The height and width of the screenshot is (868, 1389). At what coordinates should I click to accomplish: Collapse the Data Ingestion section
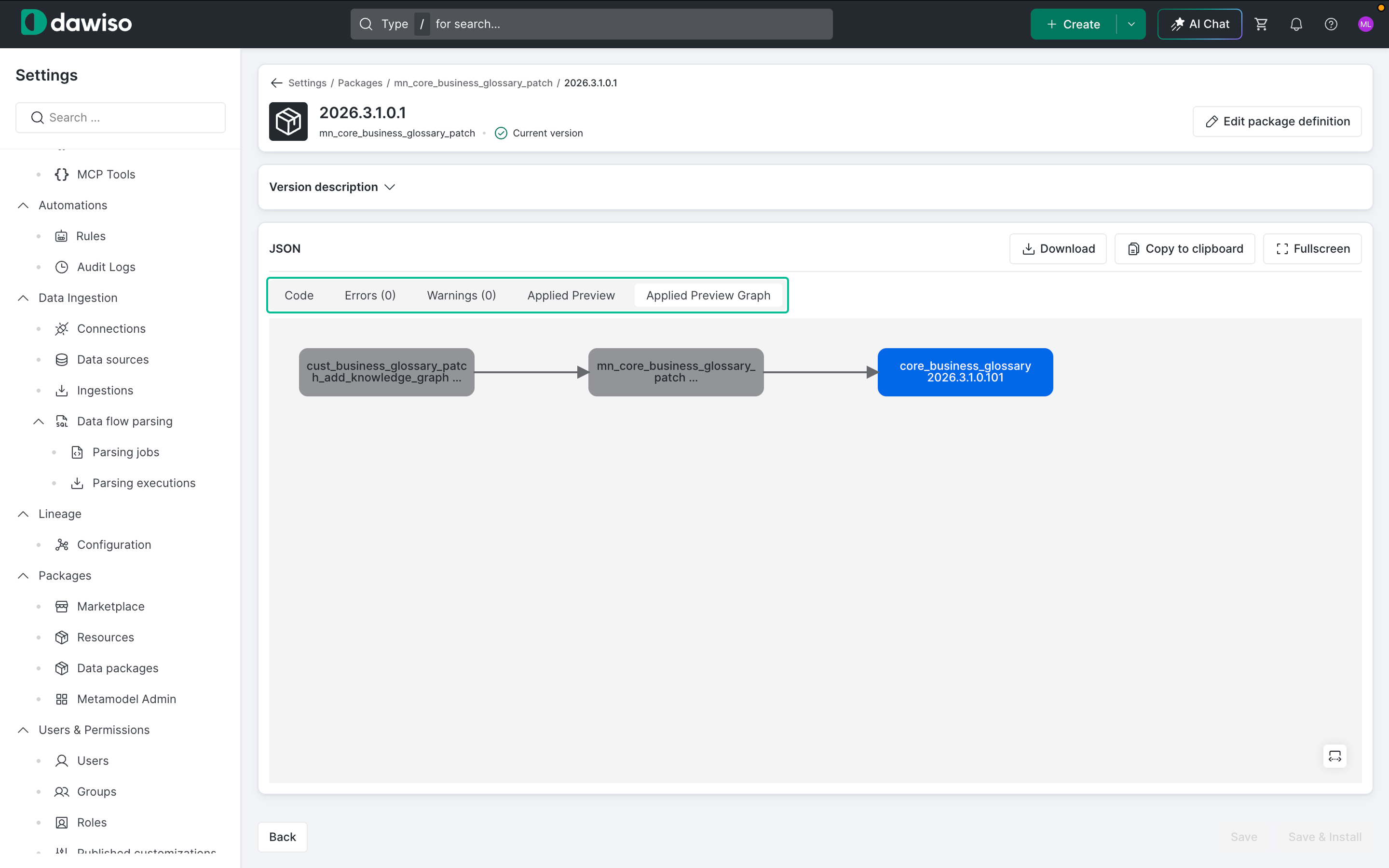(x=23, y=298)
